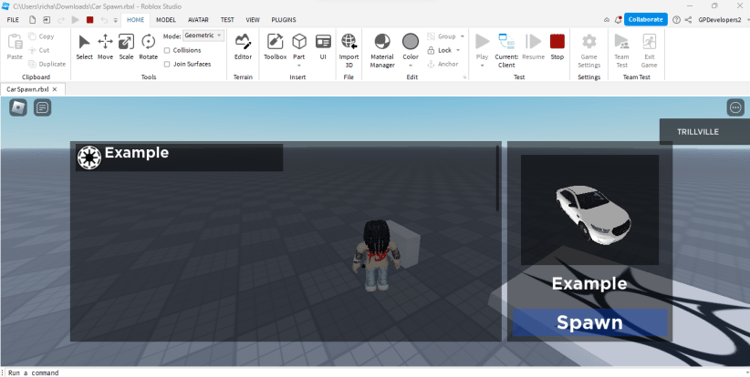Open the Mode Geometric dropdown

(203, 35)
